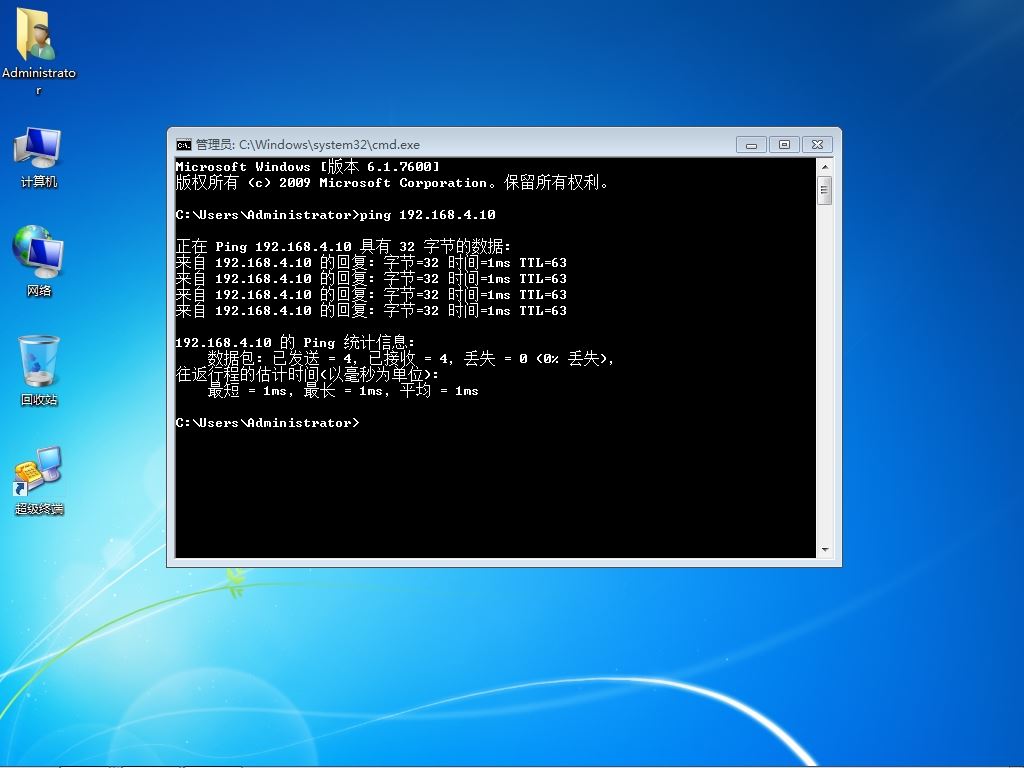The image size is (1024, 768).
Task: Open the 网络 desktop icon
Action: point(38,261)
